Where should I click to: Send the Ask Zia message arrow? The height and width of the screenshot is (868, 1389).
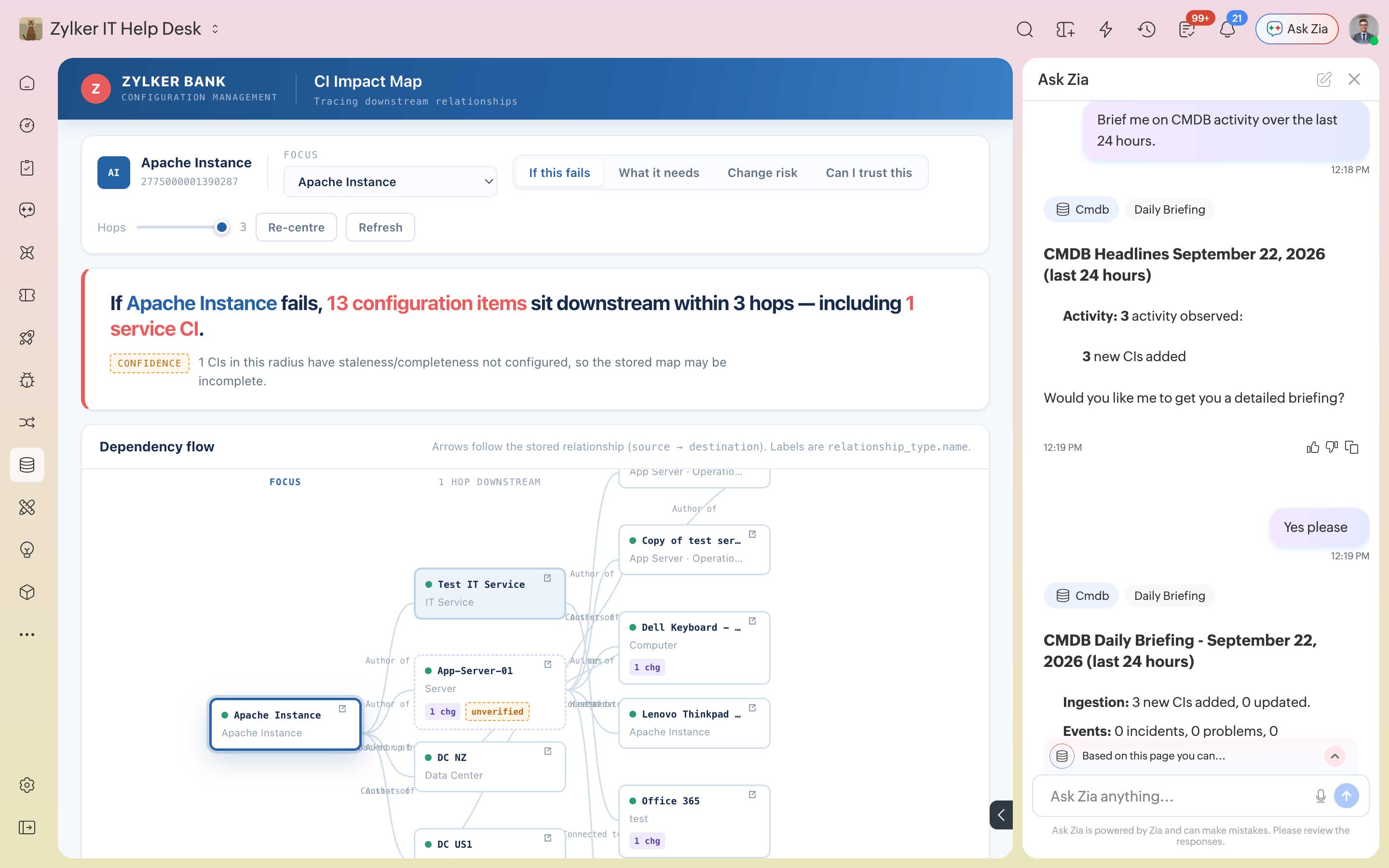click(x=1347, y=796)
